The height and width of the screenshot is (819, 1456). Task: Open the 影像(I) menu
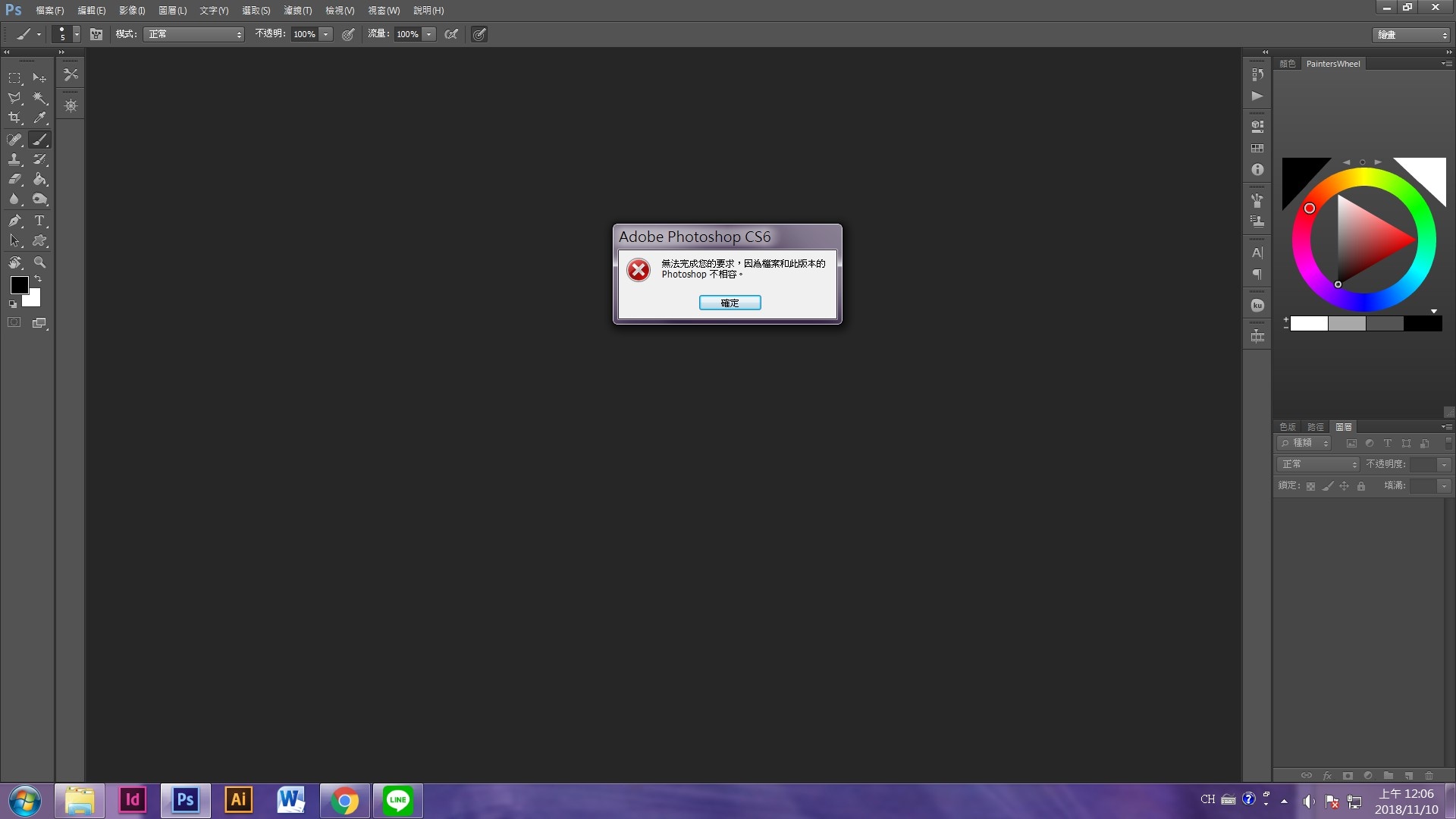click(x=132, y=11)
